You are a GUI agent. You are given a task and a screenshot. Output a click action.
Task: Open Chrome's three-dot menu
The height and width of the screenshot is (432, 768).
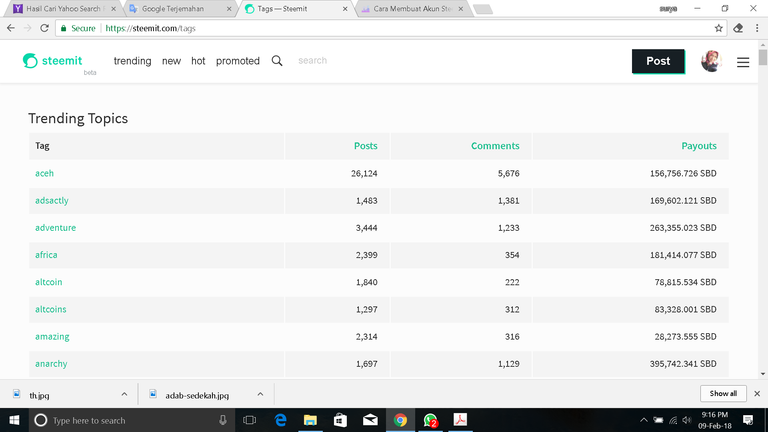[x=757, y=28]
